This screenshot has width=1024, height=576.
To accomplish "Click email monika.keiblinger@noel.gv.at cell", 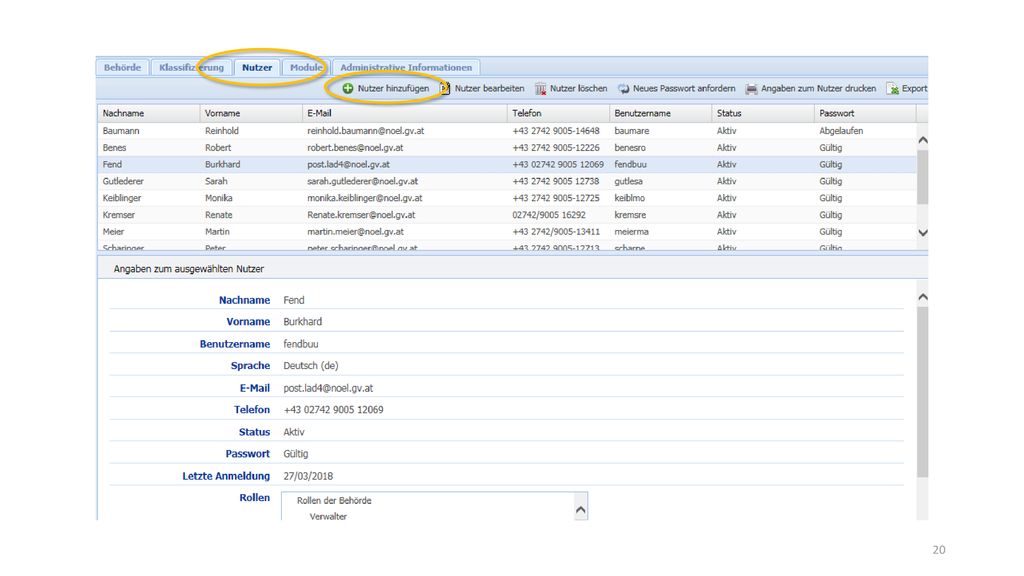I will click(x=364, y=198).
